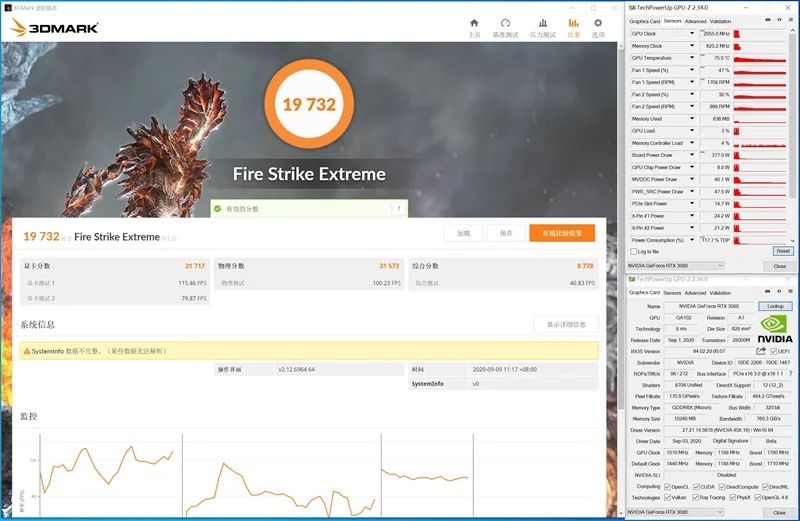
Task: Open the Memory Clock sensor dropdown arrow
Action: (x=692, y=46)
